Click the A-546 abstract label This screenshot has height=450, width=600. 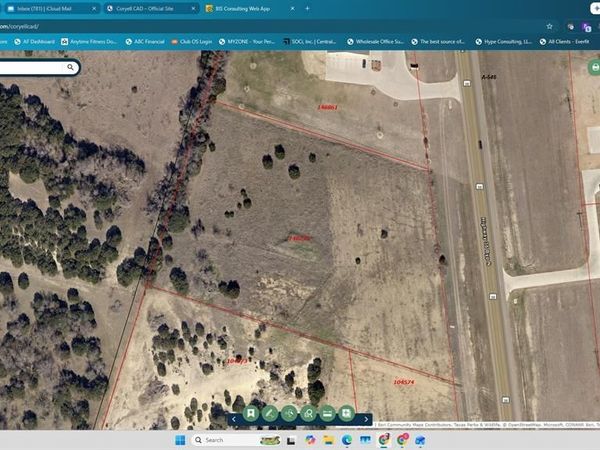point(489,77)
